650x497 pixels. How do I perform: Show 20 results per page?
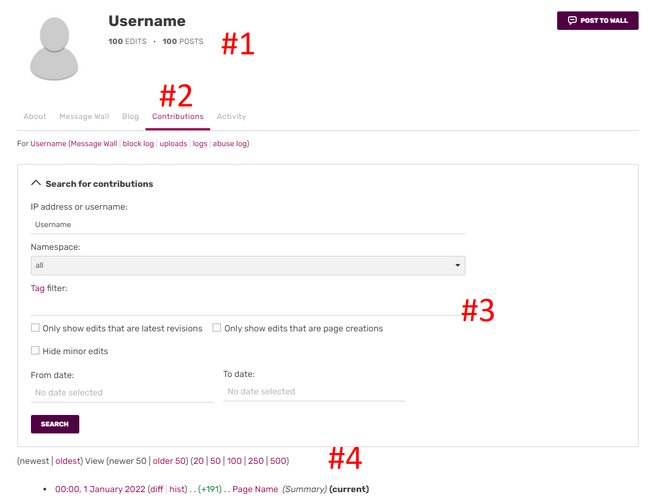coord(199,461)
